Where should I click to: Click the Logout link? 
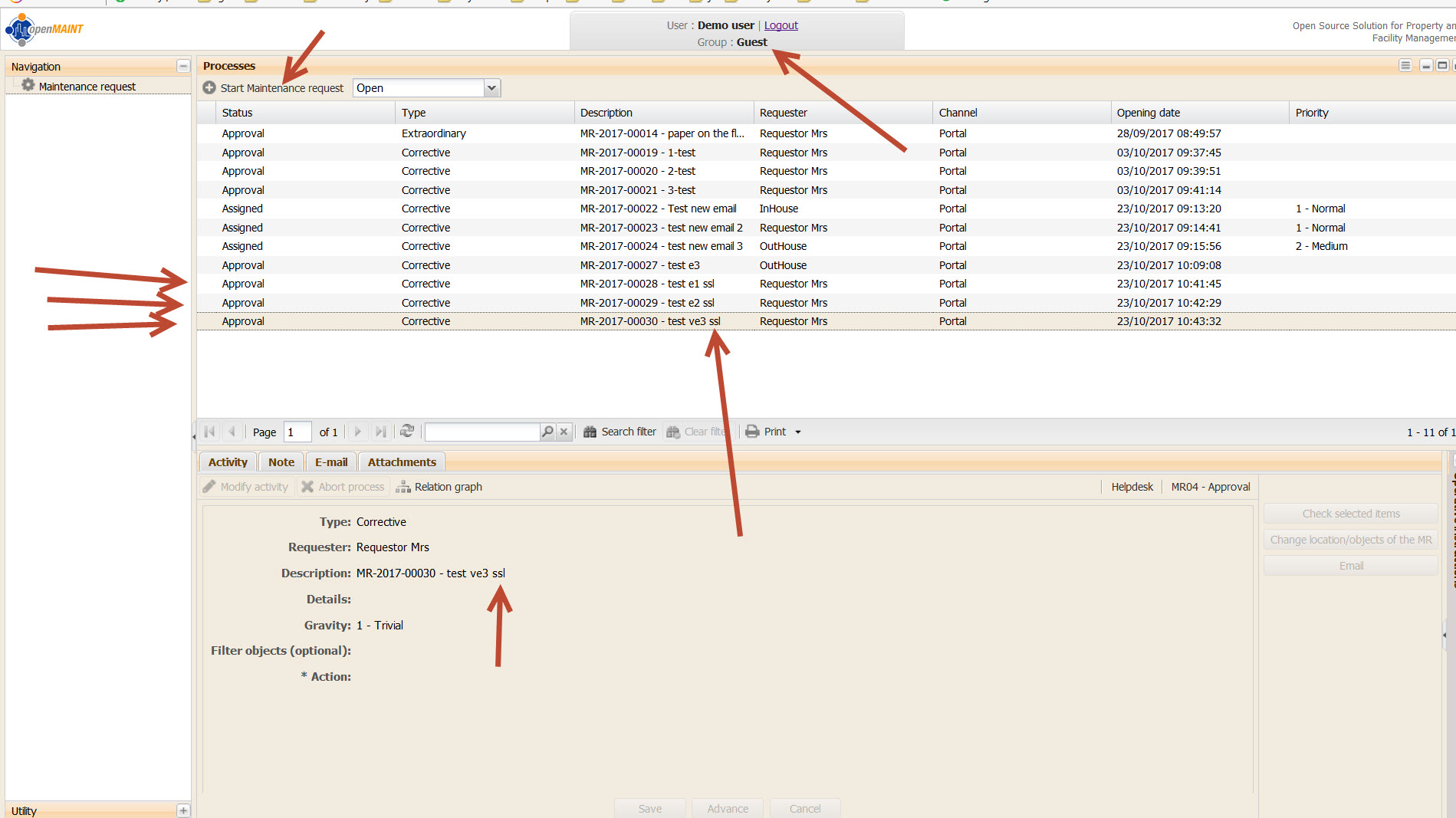781,25
